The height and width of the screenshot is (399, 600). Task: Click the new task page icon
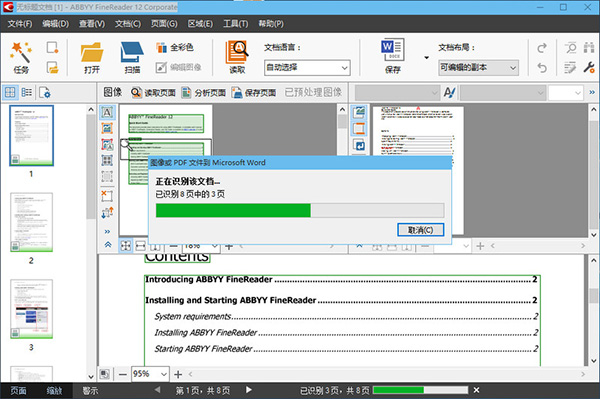[x=52, y=48]
